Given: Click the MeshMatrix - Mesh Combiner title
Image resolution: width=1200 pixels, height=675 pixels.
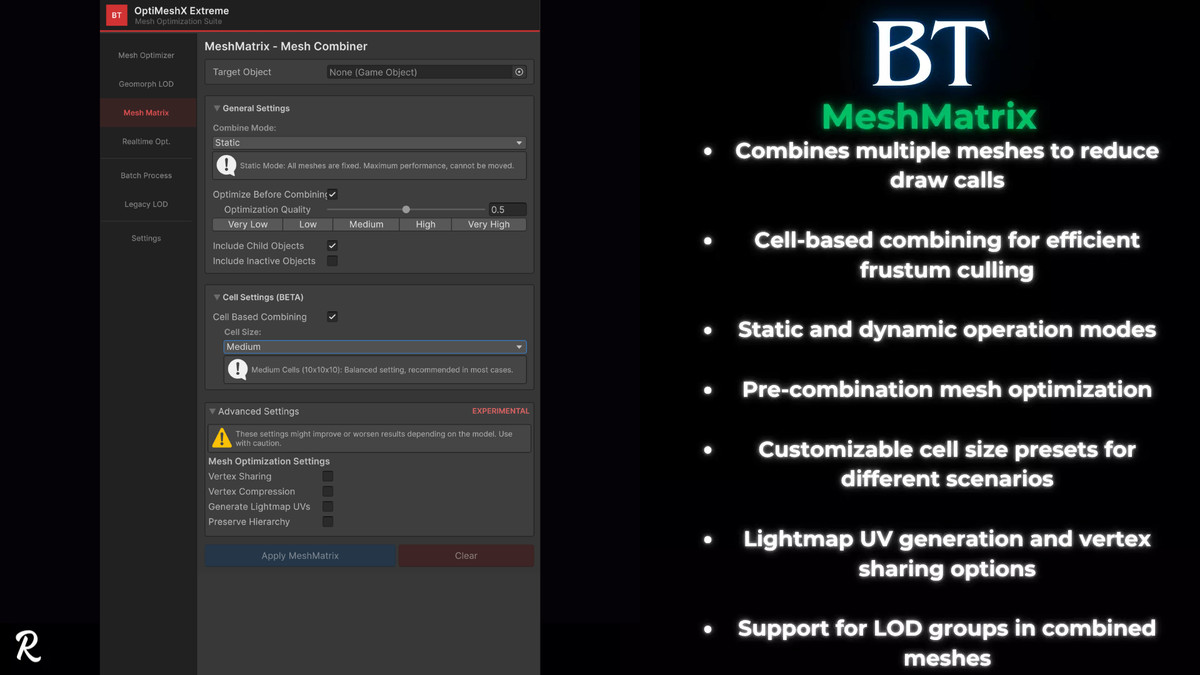Looking at the screenshot, I should point(286,46).
